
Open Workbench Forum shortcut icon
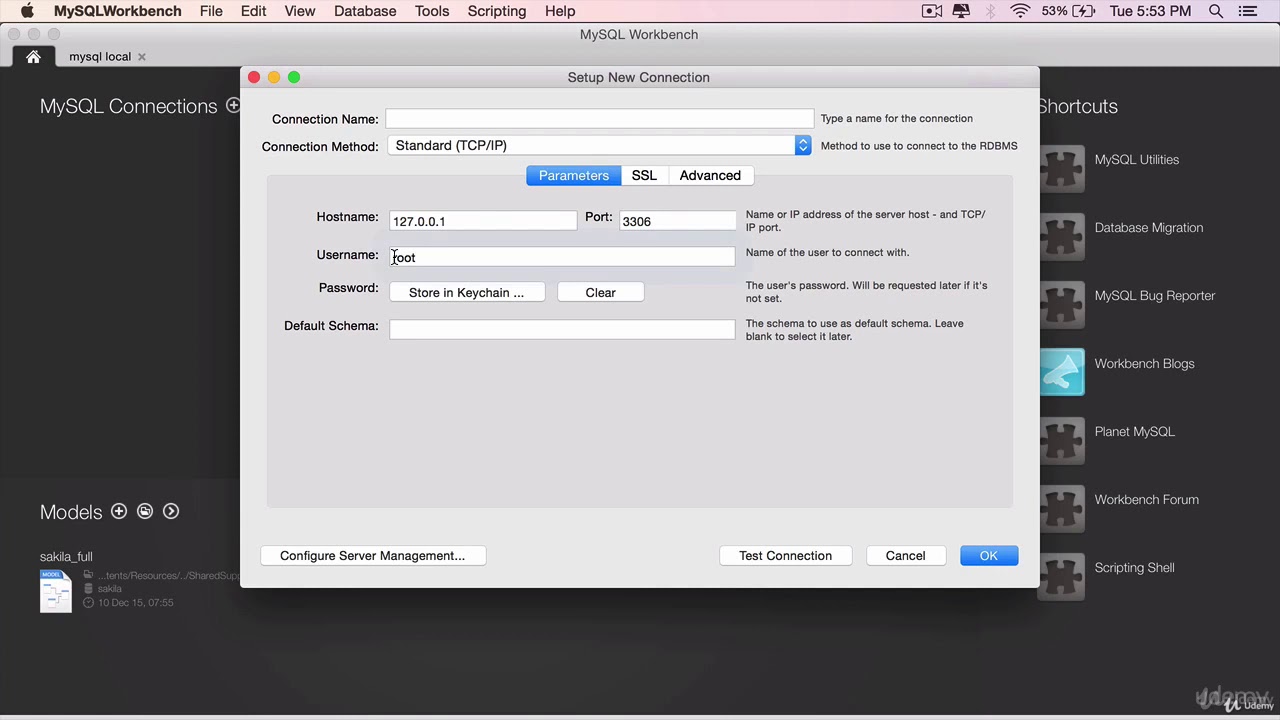pyautogui.click(x=1062, y=507)
